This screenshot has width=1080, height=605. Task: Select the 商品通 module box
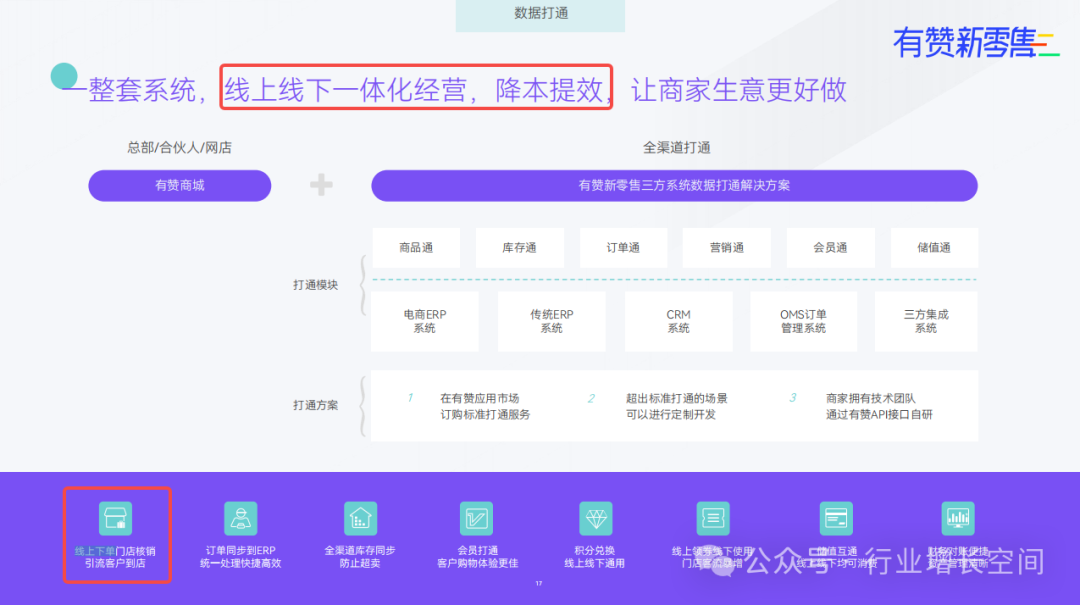(416, 247)
